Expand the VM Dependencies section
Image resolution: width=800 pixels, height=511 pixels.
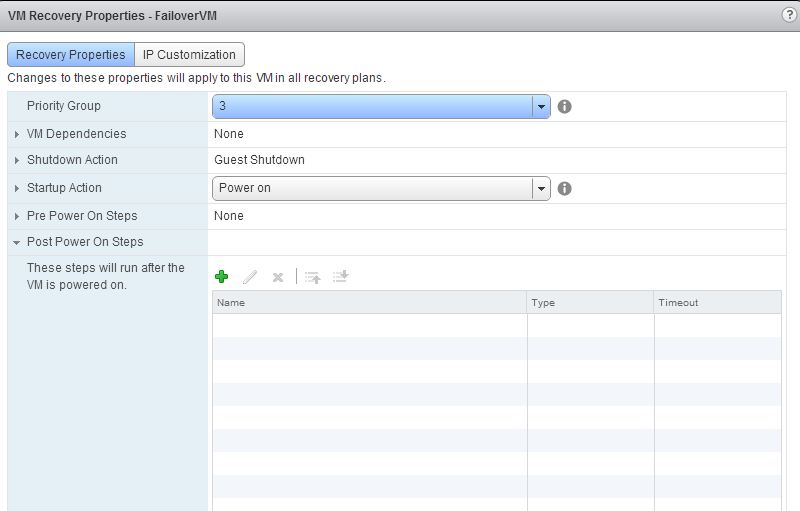[x=17, y=134]
